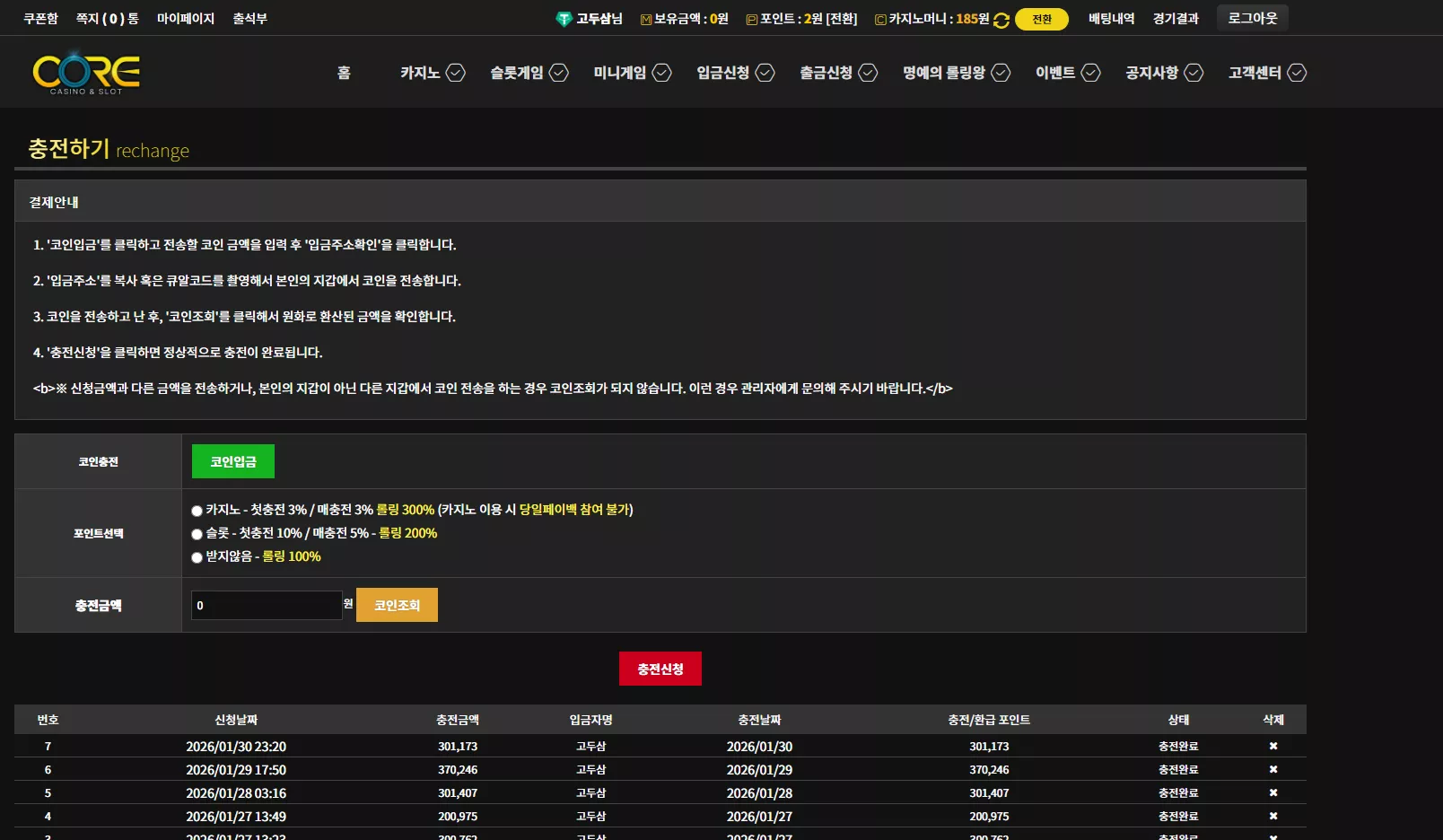The image size is (1443, 840).
Task: Click the red 충전신청 button
Action: coord(660,669)
